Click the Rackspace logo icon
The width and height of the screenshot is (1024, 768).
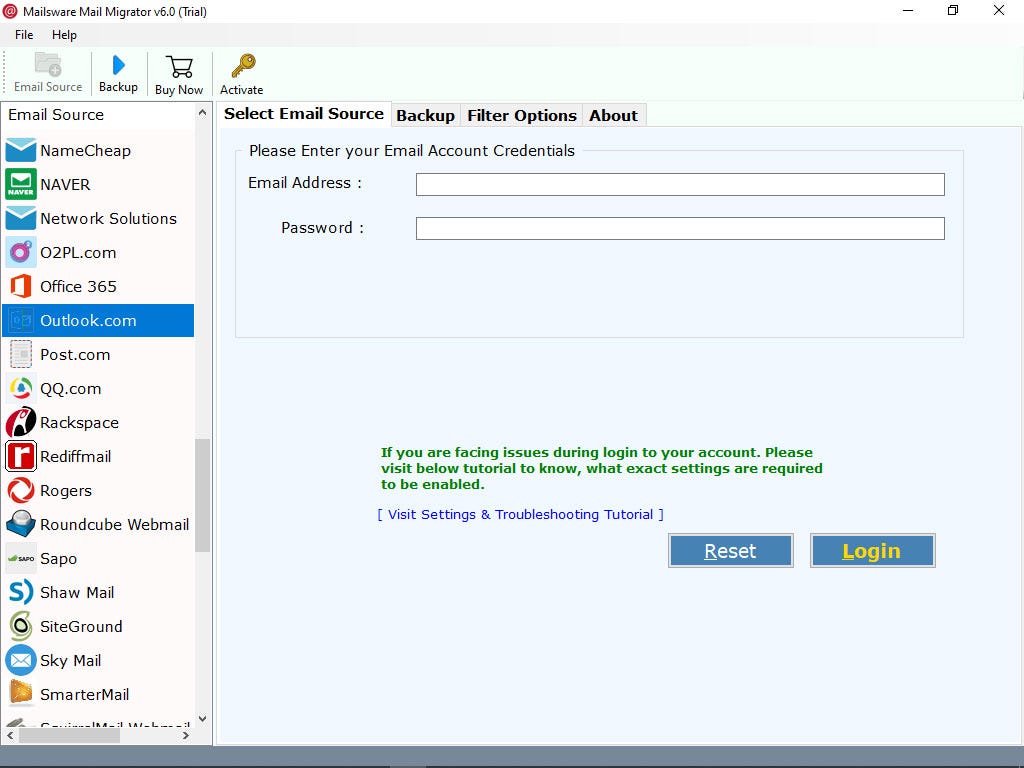pyautogui.click(x=21, y=422)
